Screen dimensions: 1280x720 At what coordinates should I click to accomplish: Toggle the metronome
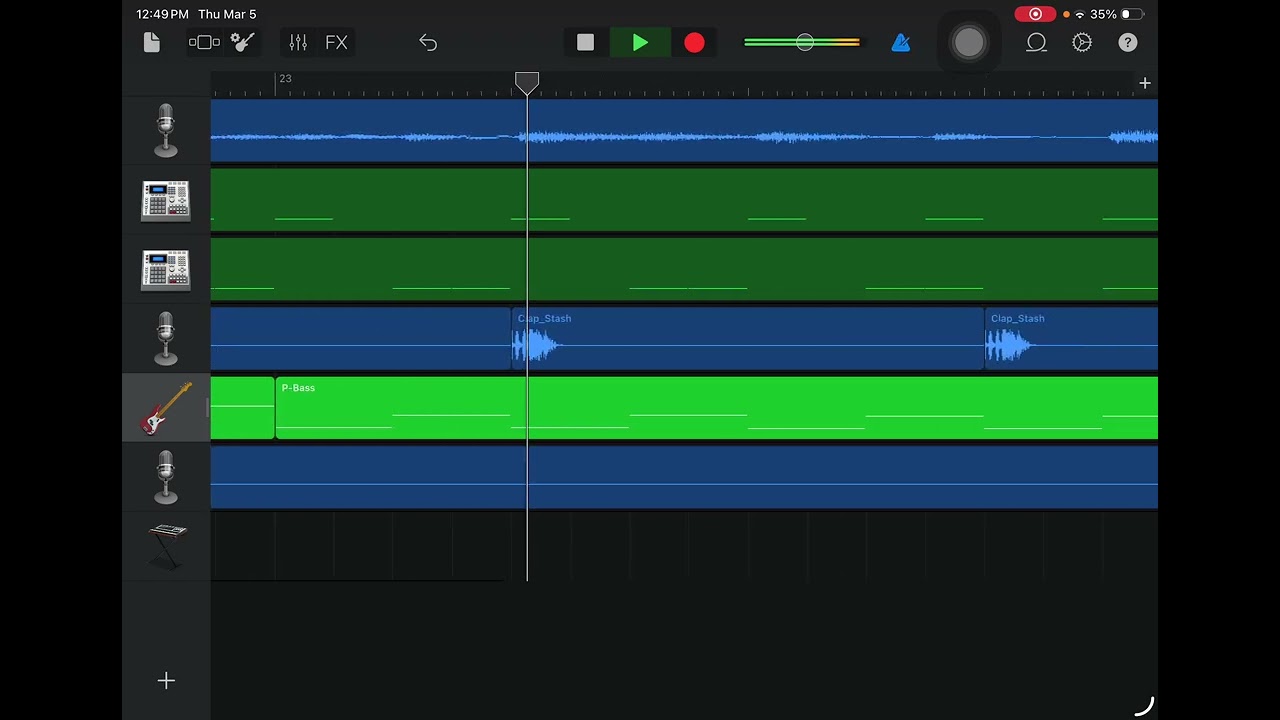(x=901, y=42)
